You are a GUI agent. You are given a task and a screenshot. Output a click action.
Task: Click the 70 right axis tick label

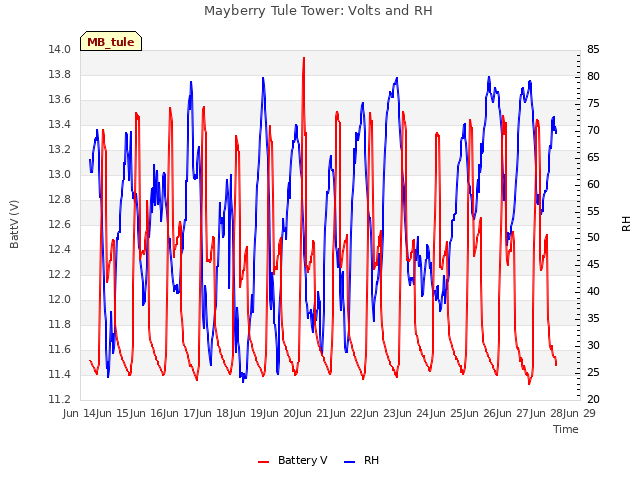593,131
